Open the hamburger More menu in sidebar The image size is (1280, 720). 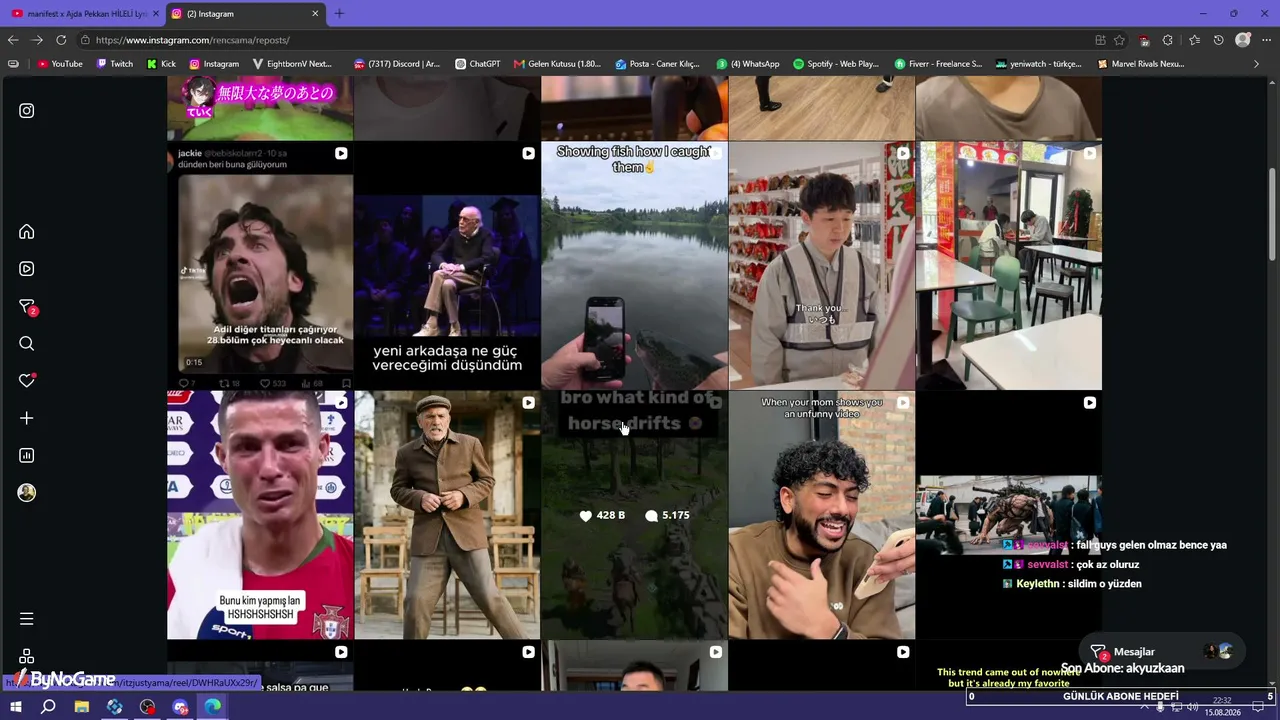(x=27, y=619)
